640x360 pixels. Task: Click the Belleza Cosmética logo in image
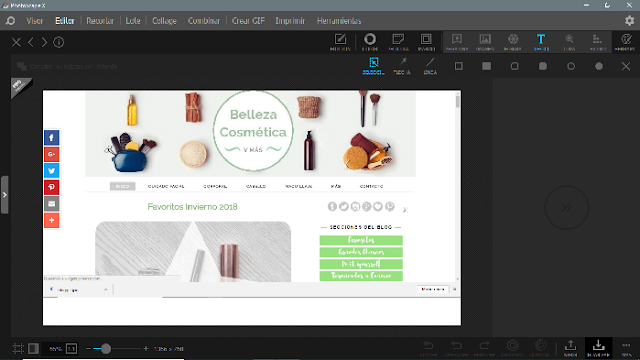(x=253, y=131)
